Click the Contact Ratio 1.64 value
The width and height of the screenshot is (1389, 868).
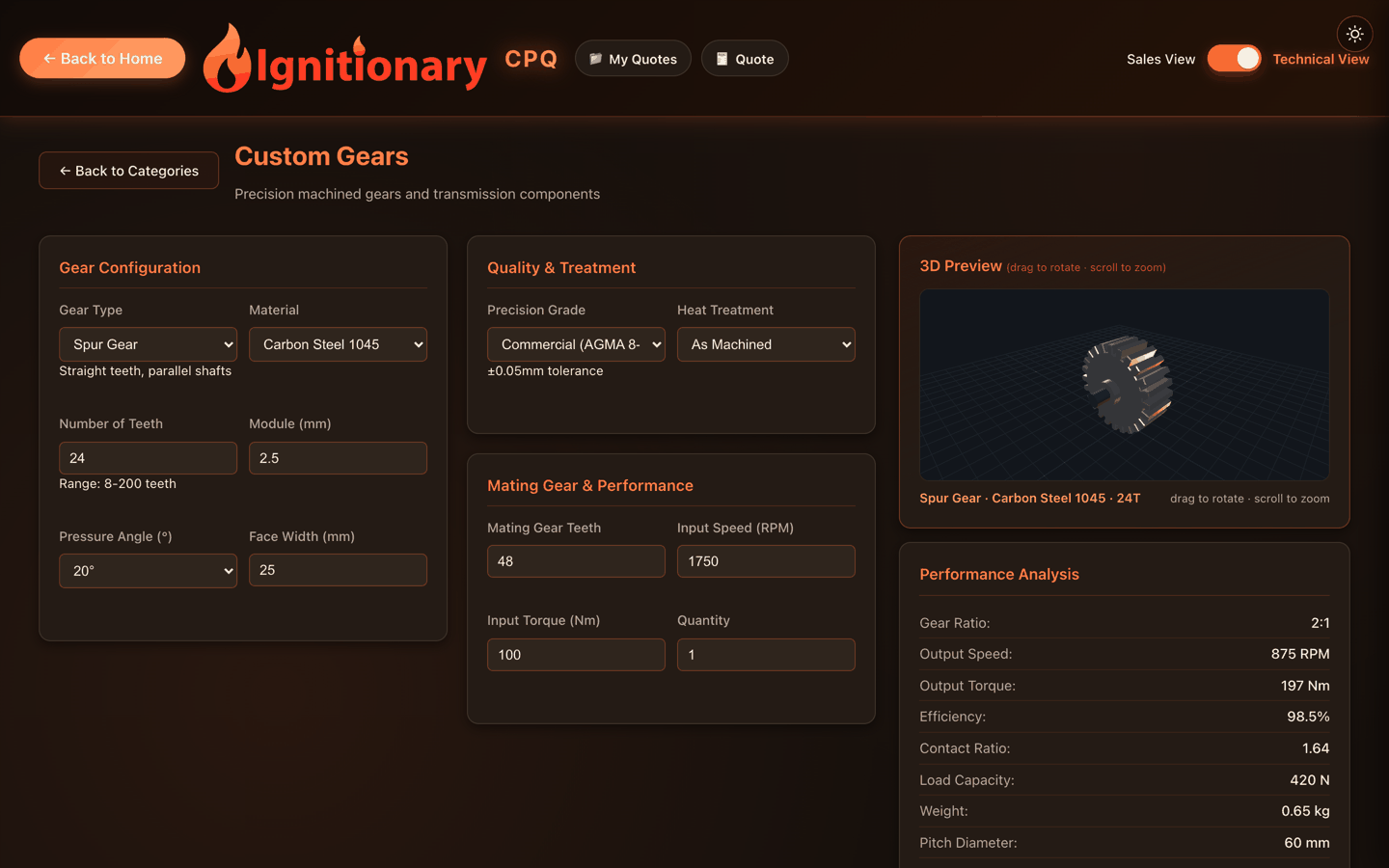tap(1316, 748)
